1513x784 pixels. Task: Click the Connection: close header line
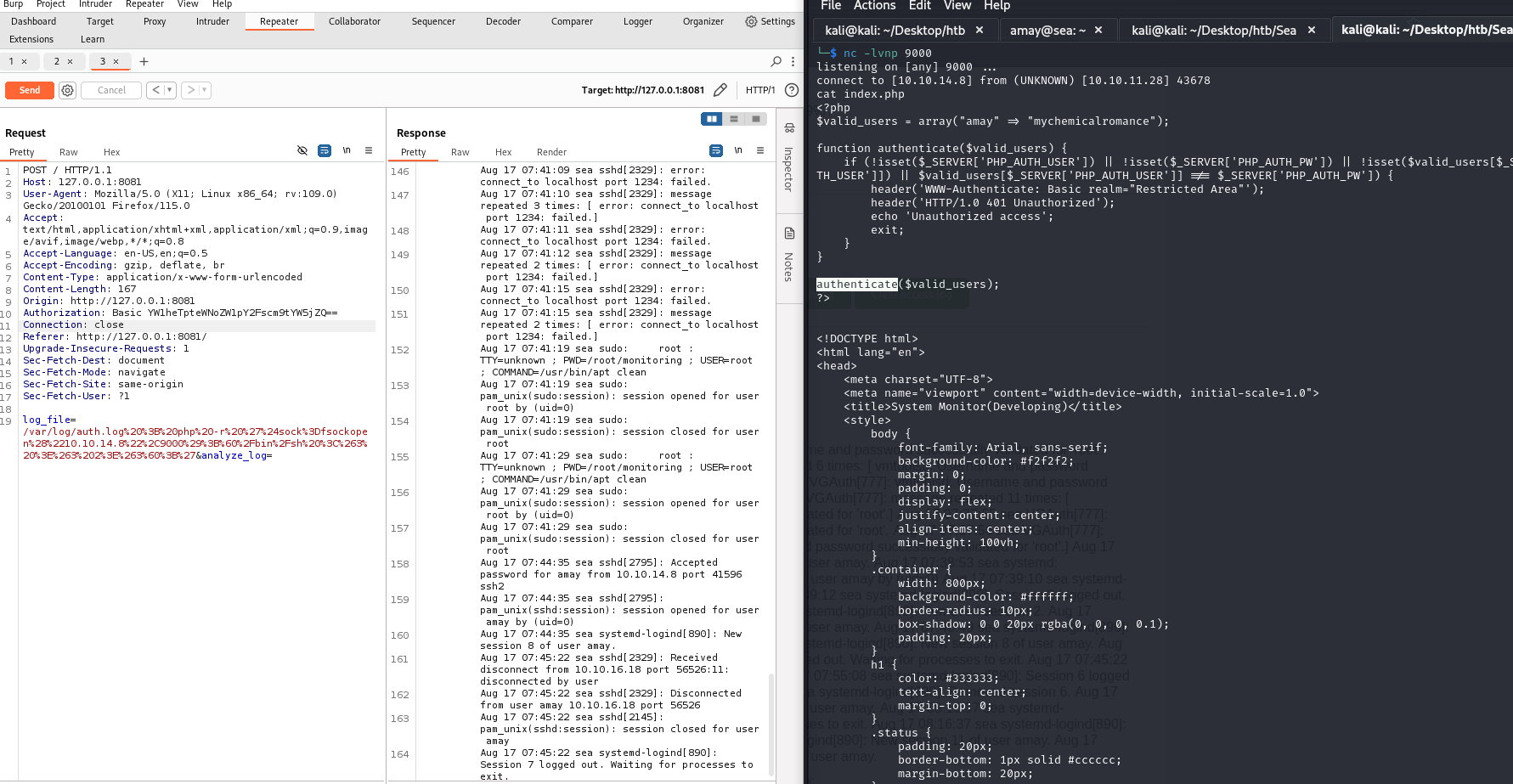tap(73, 324)
